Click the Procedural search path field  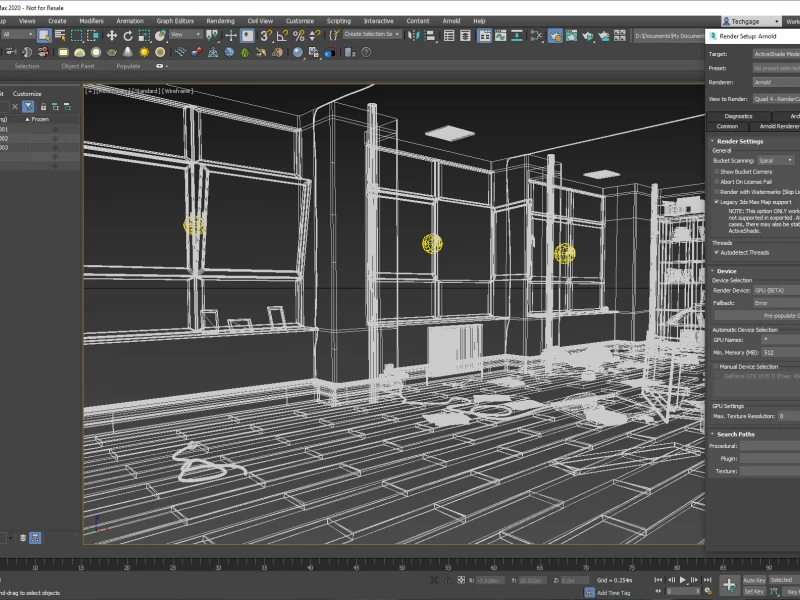pos(770,446)
